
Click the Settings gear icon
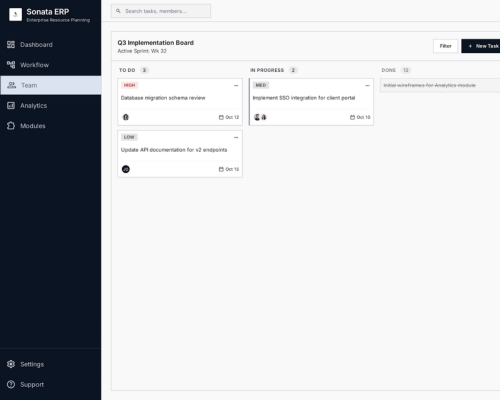[x=11, y=364]
